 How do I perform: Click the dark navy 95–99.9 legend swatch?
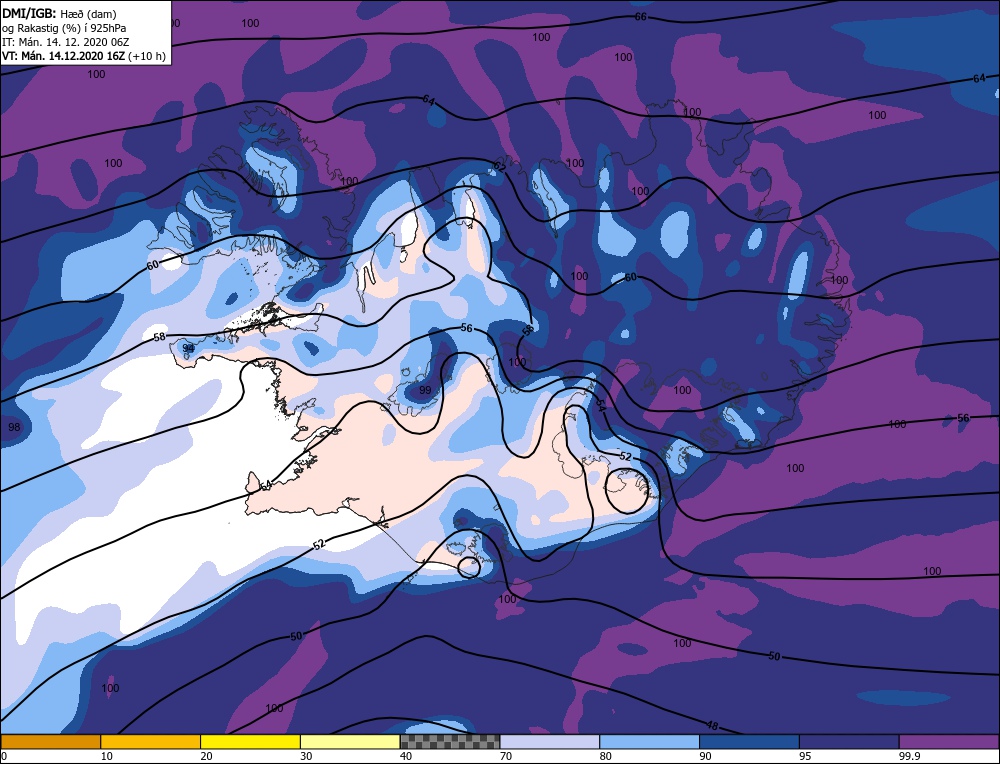pos(849,741)
